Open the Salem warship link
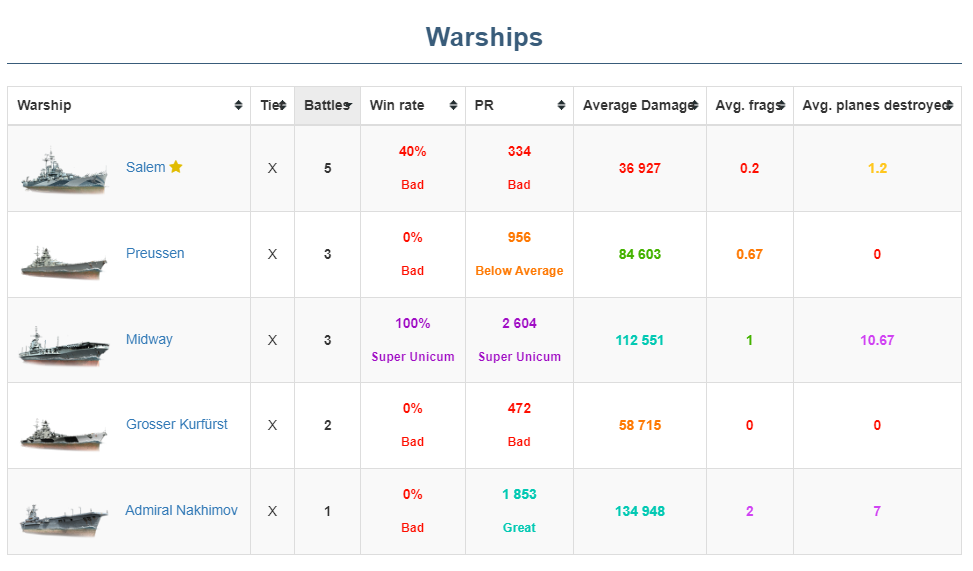 coord(145,167)
